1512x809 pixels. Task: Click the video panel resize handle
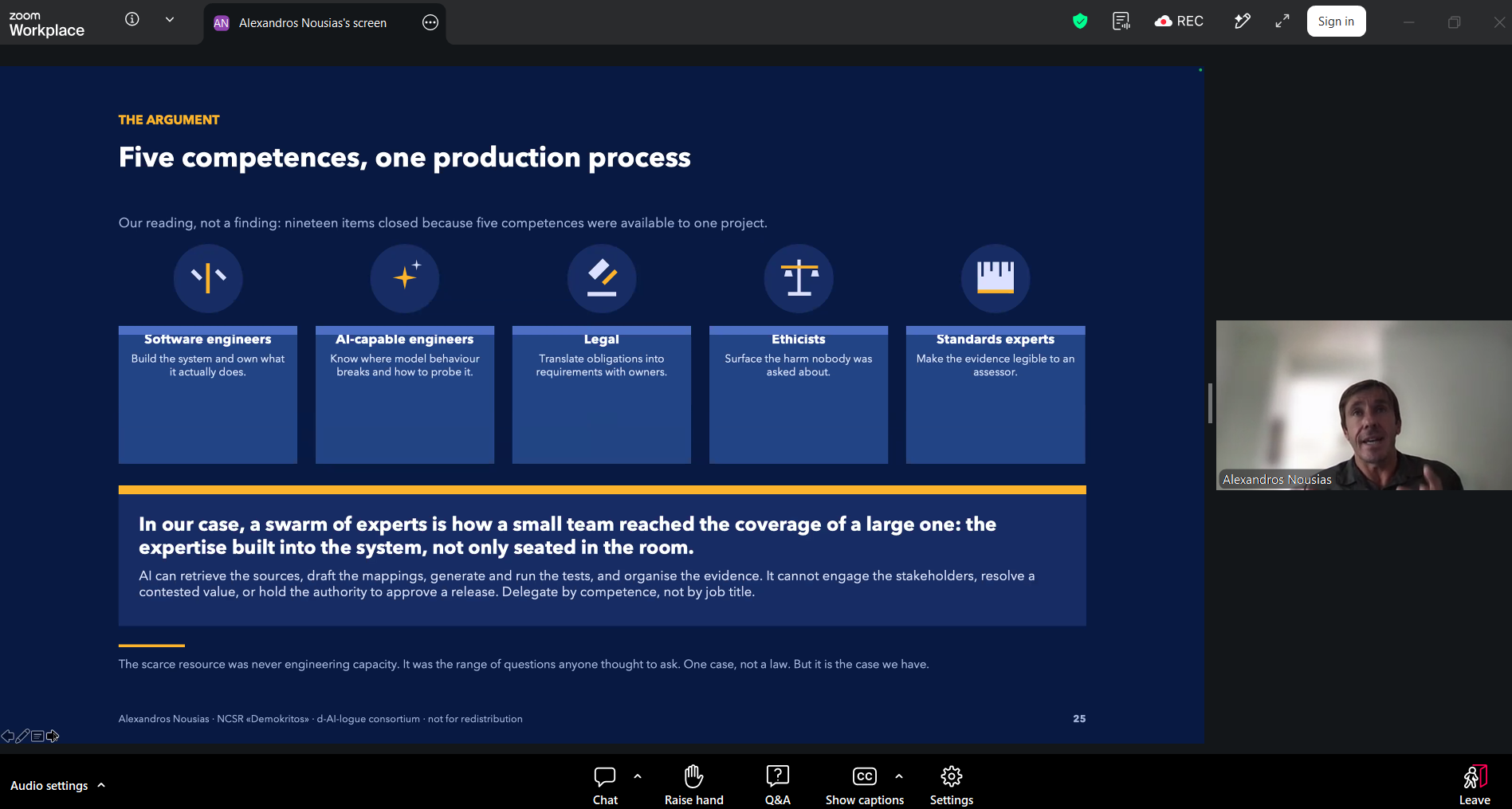[x=1210, y=403]
